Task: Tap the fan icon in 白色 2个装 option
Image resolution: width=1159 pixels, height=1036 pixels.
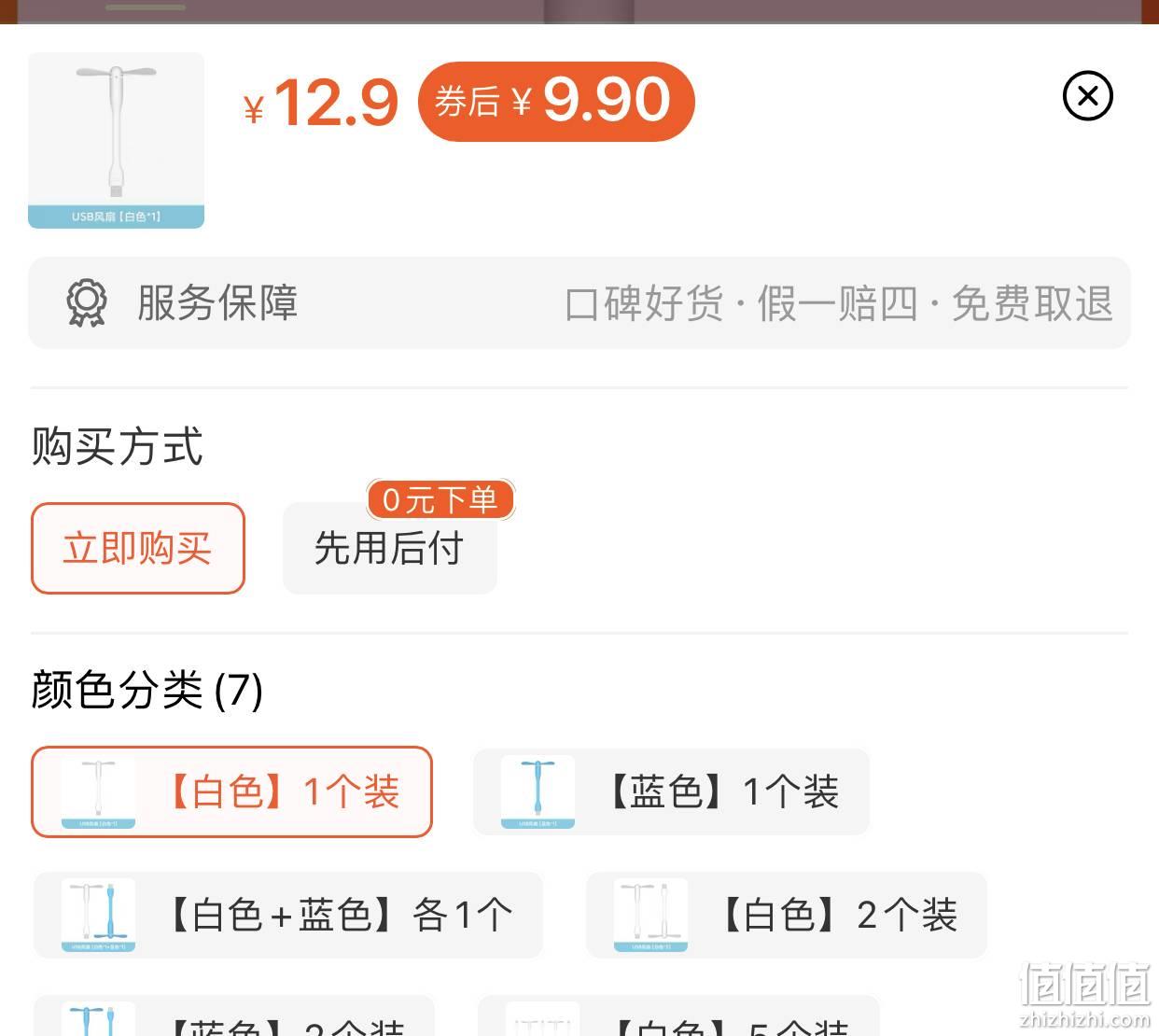Action: 650,915
